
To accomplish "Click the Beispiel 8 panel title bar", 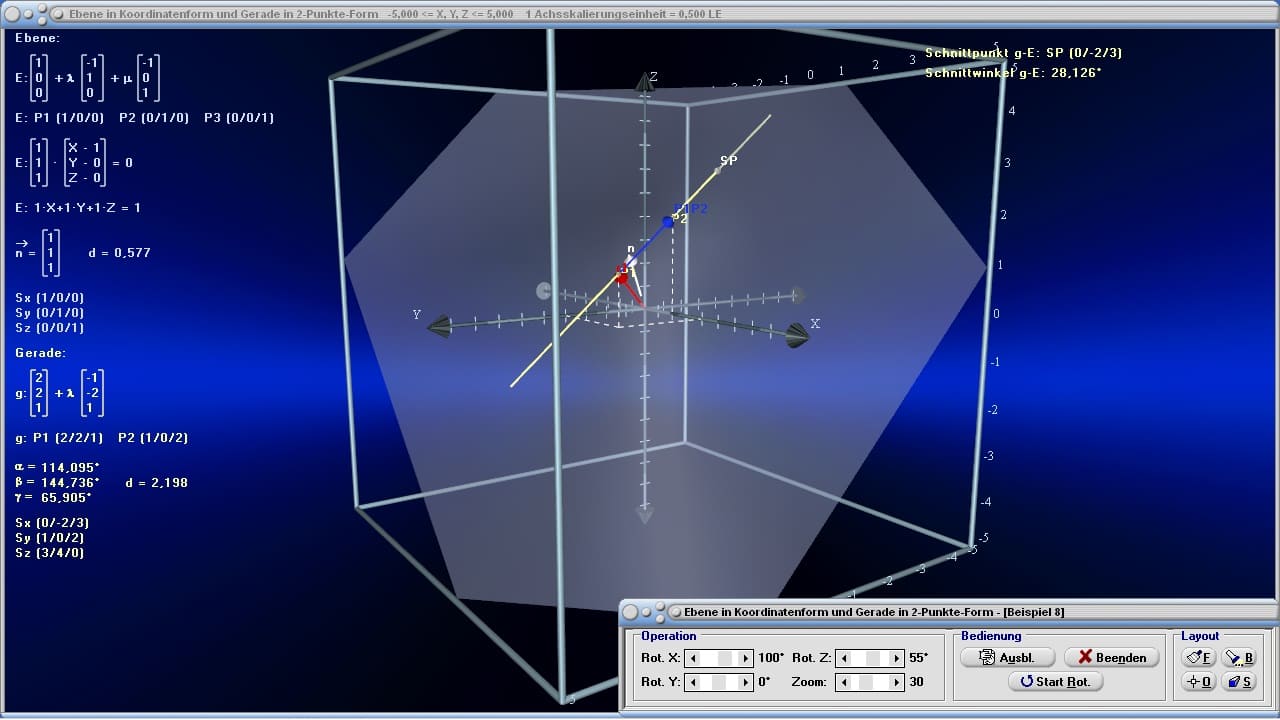I will click(948, 611).
